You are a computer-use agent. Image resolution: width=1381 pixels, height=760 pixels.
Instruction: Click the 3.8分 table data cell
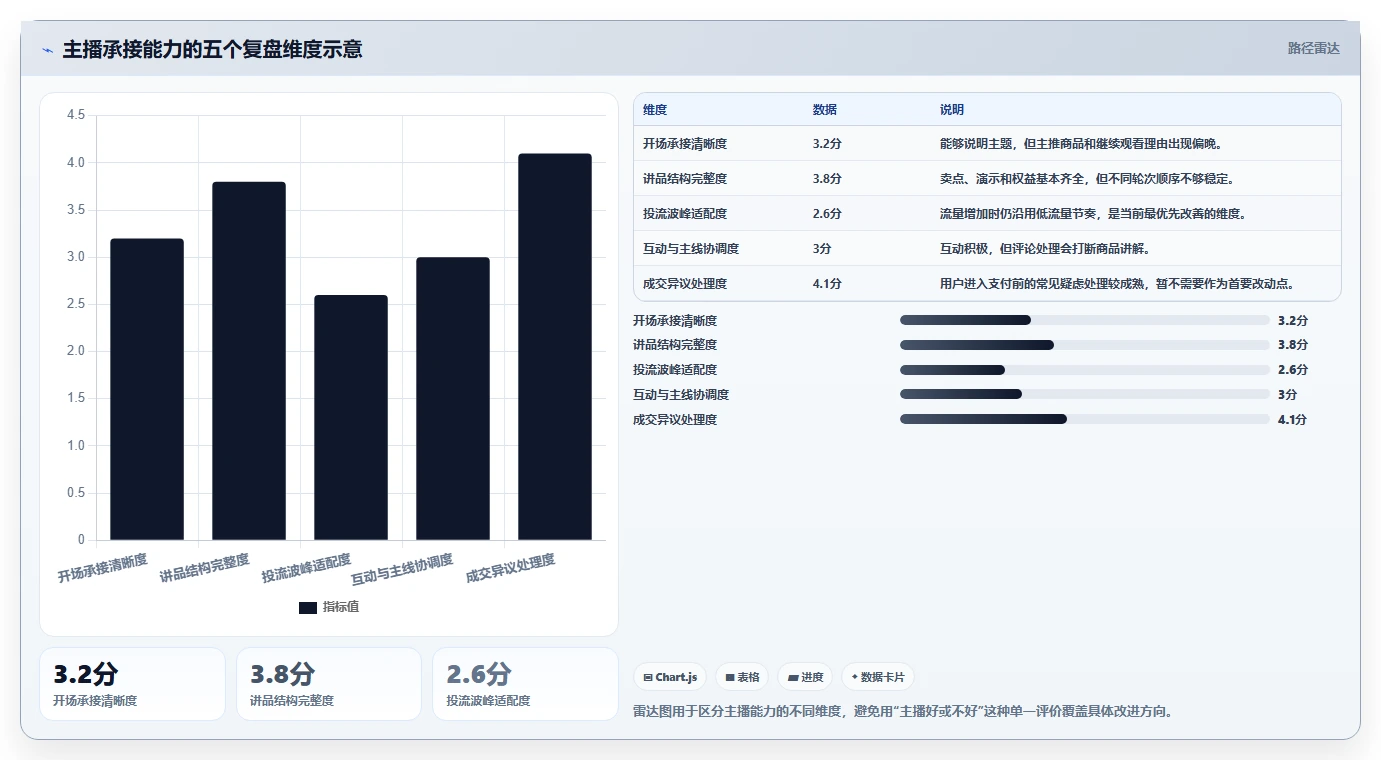(x=827, y=179)
